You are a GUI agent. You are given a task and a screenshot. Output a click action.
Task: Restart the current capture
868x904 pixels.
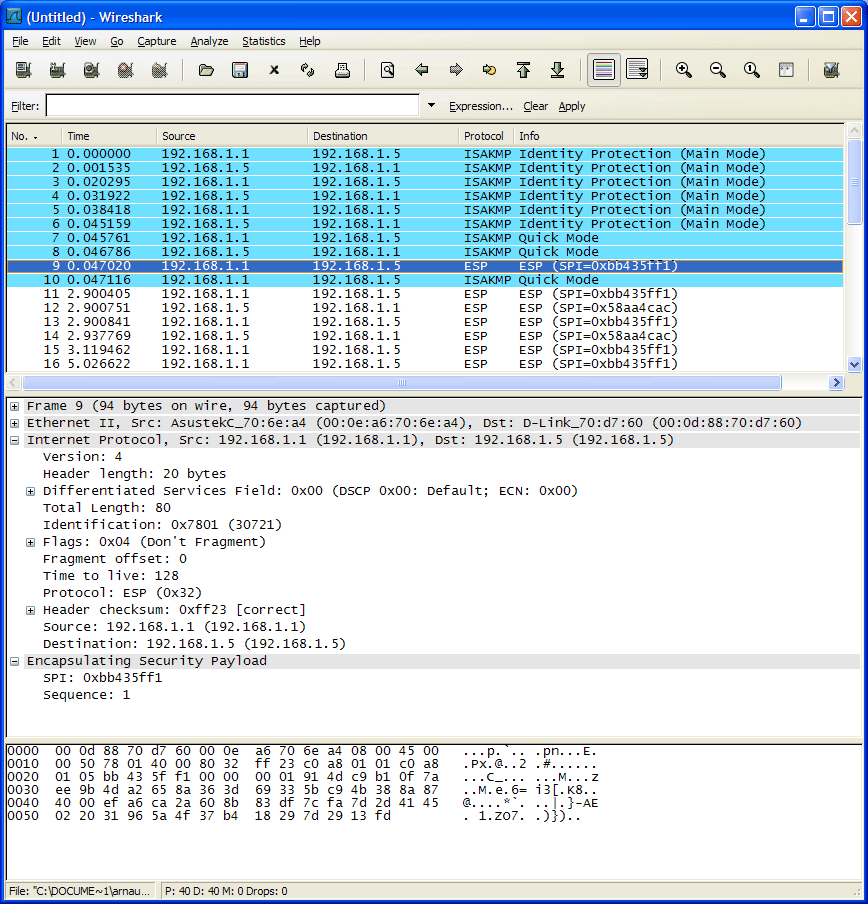pos(160,70)
